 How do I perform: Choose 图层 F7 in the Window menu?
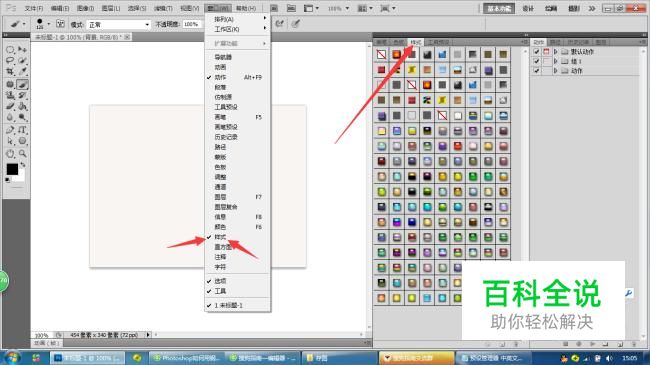[238, 197]
